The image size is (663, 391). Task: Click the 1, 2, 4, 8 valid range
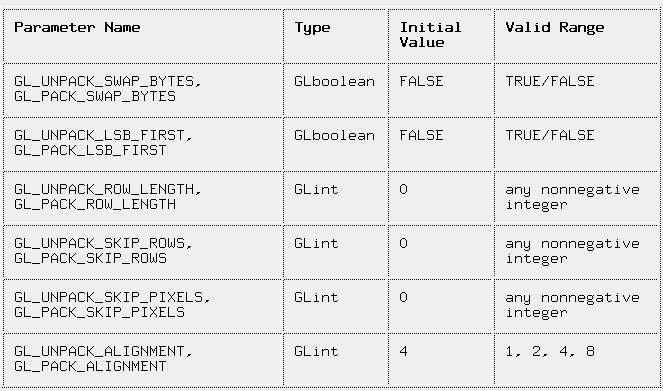pos(550,351)
